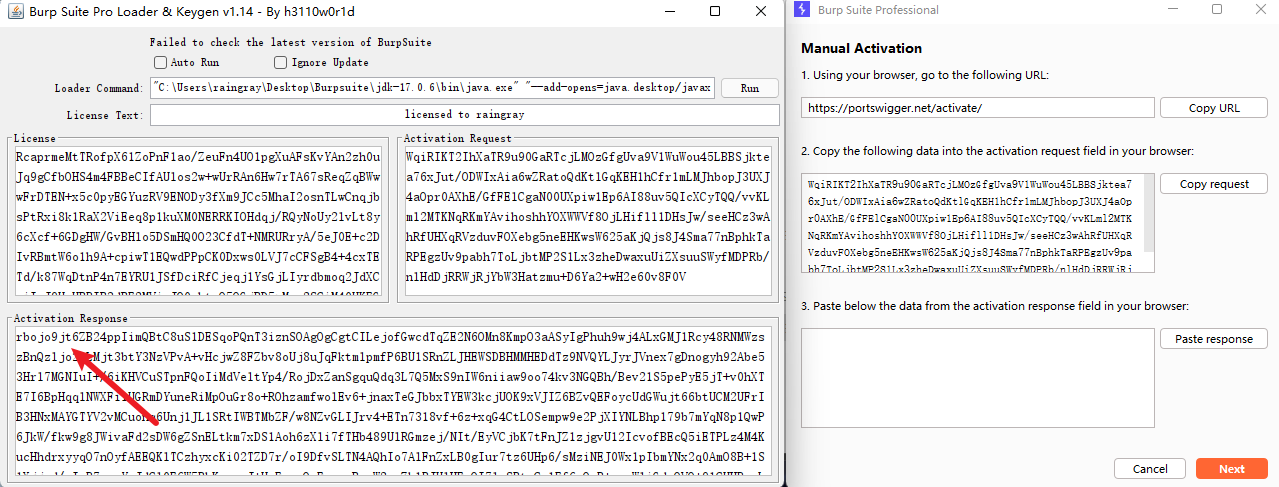Click the Loader Command input field
This screenshot has width=1279, height=487.
coord(433,88)
